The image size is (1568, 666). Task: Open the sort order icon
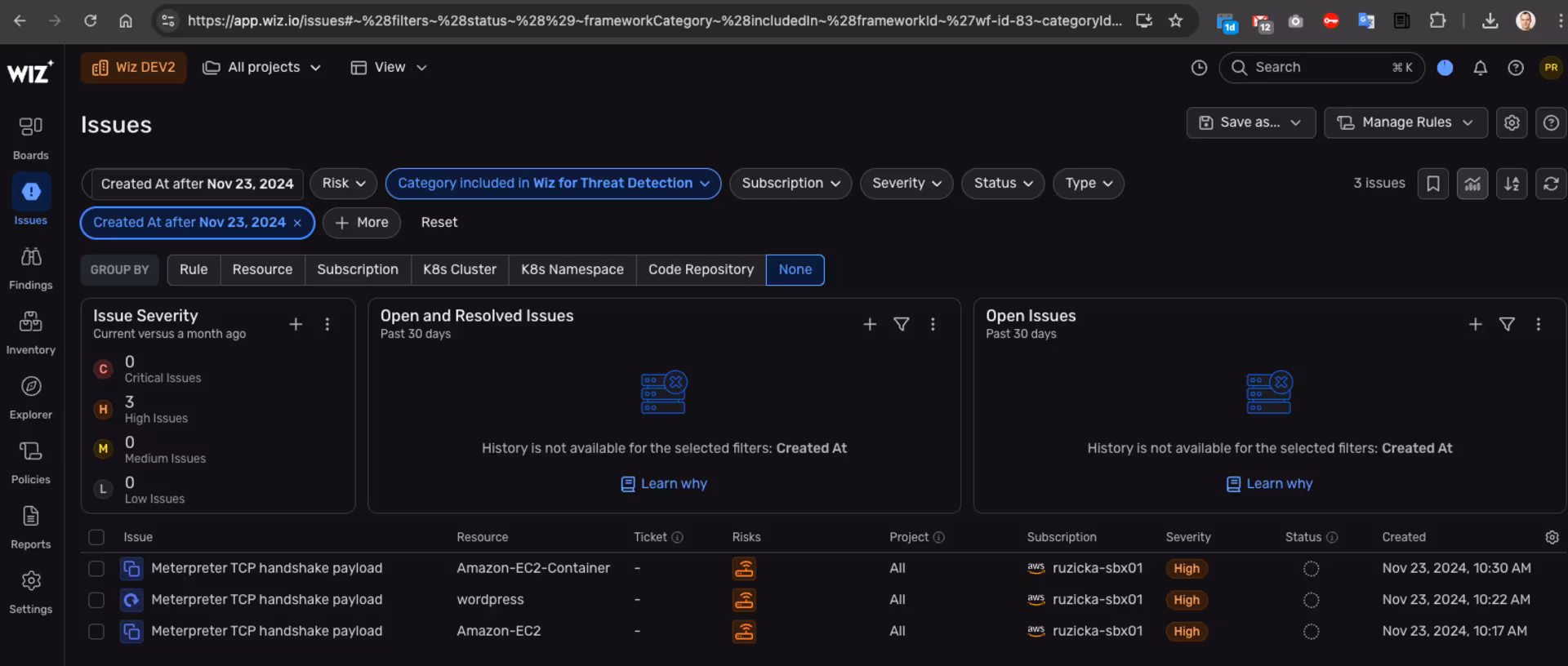[1511, 184]
